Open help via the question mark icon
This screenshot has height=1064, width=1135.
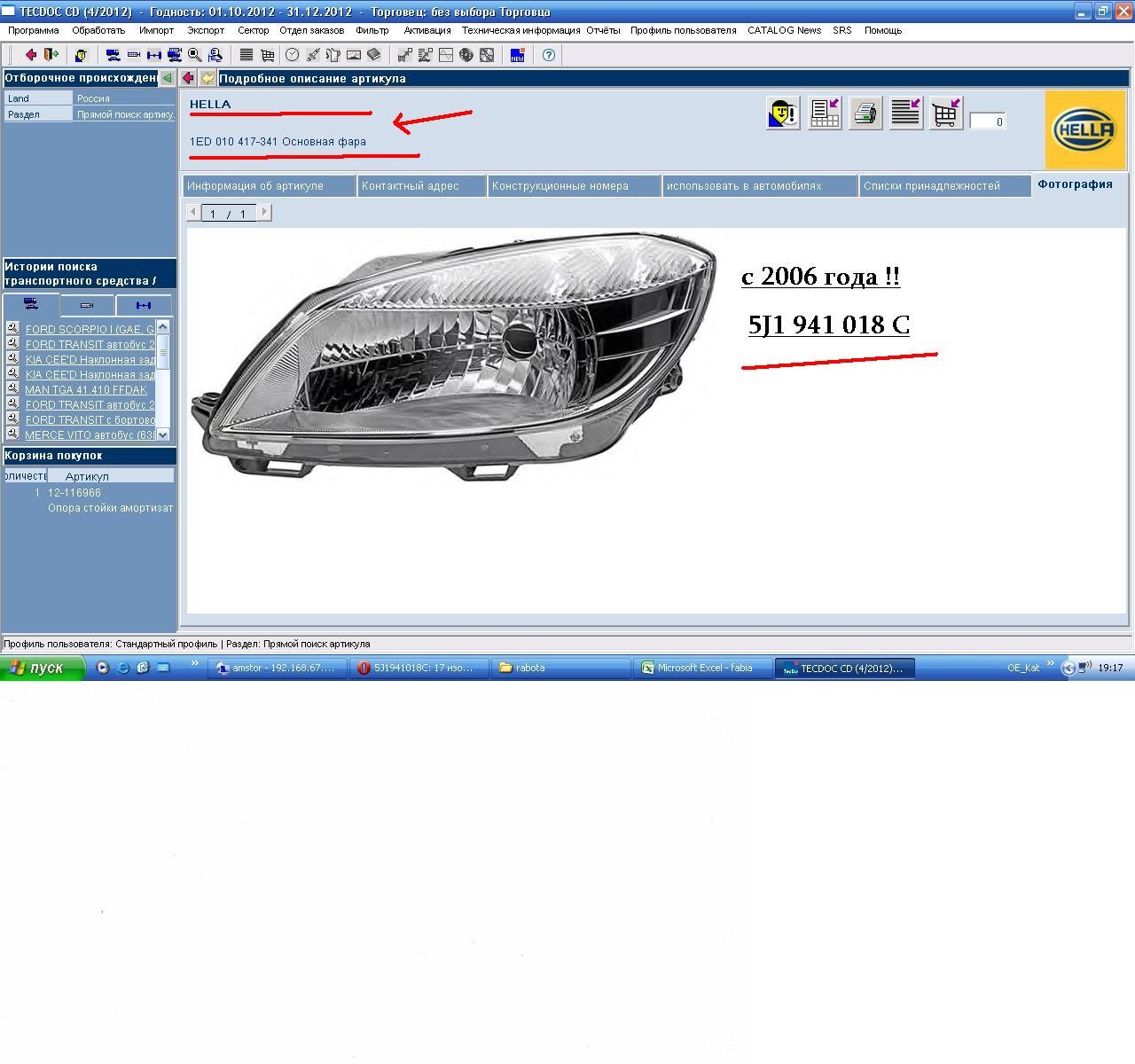[549, 55]
